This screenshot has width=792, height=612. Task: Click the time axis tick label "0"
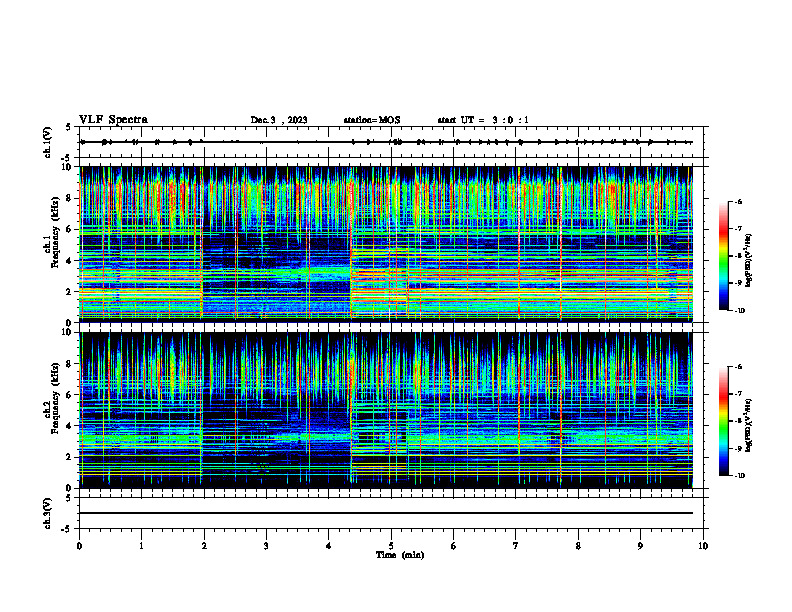[x=79, y=546]
